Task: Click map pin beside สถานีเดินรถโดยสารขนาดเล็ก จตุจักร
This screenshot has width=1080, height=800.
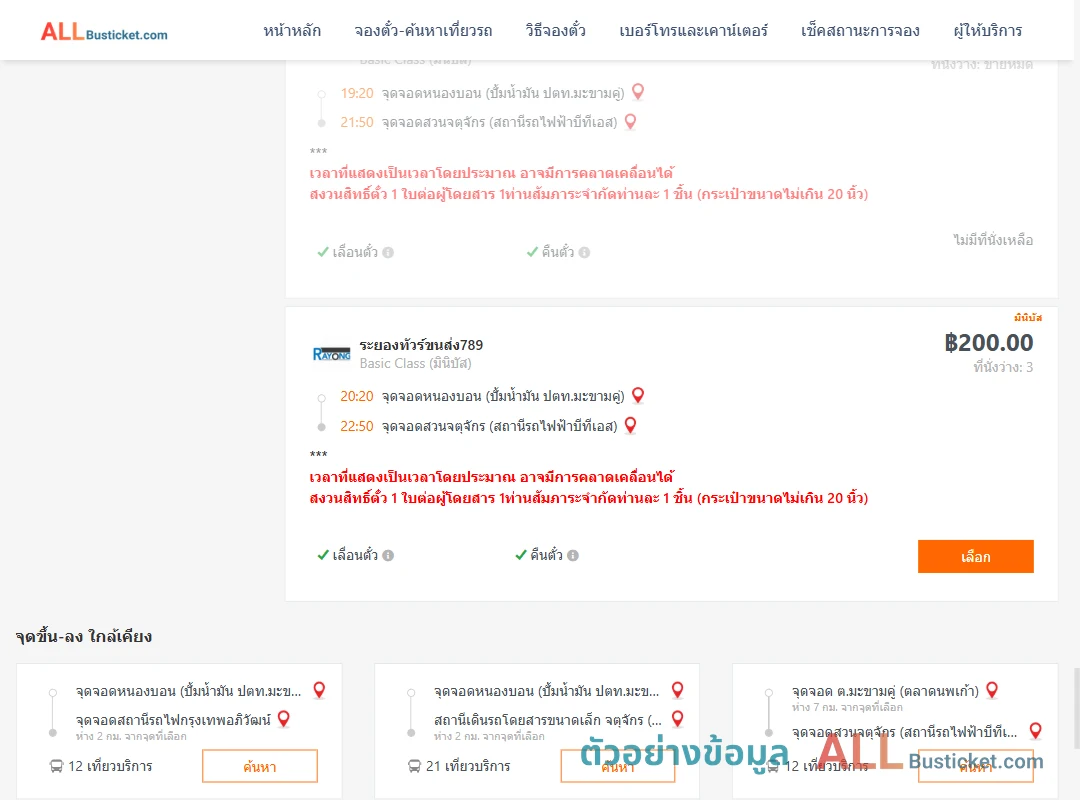Action: 678,719
